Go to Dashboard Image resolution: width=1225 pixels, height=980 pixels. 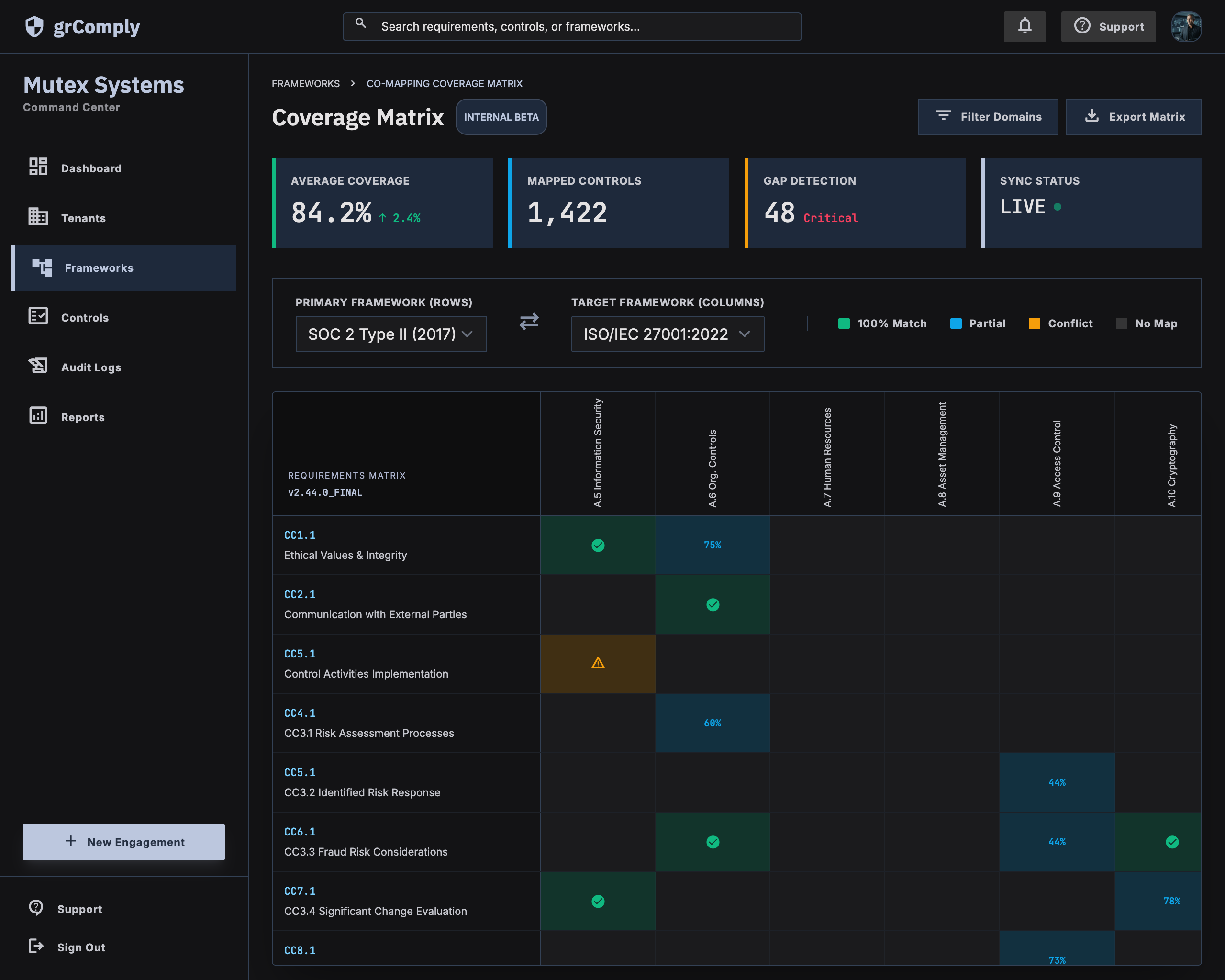(x=124, y=168)
